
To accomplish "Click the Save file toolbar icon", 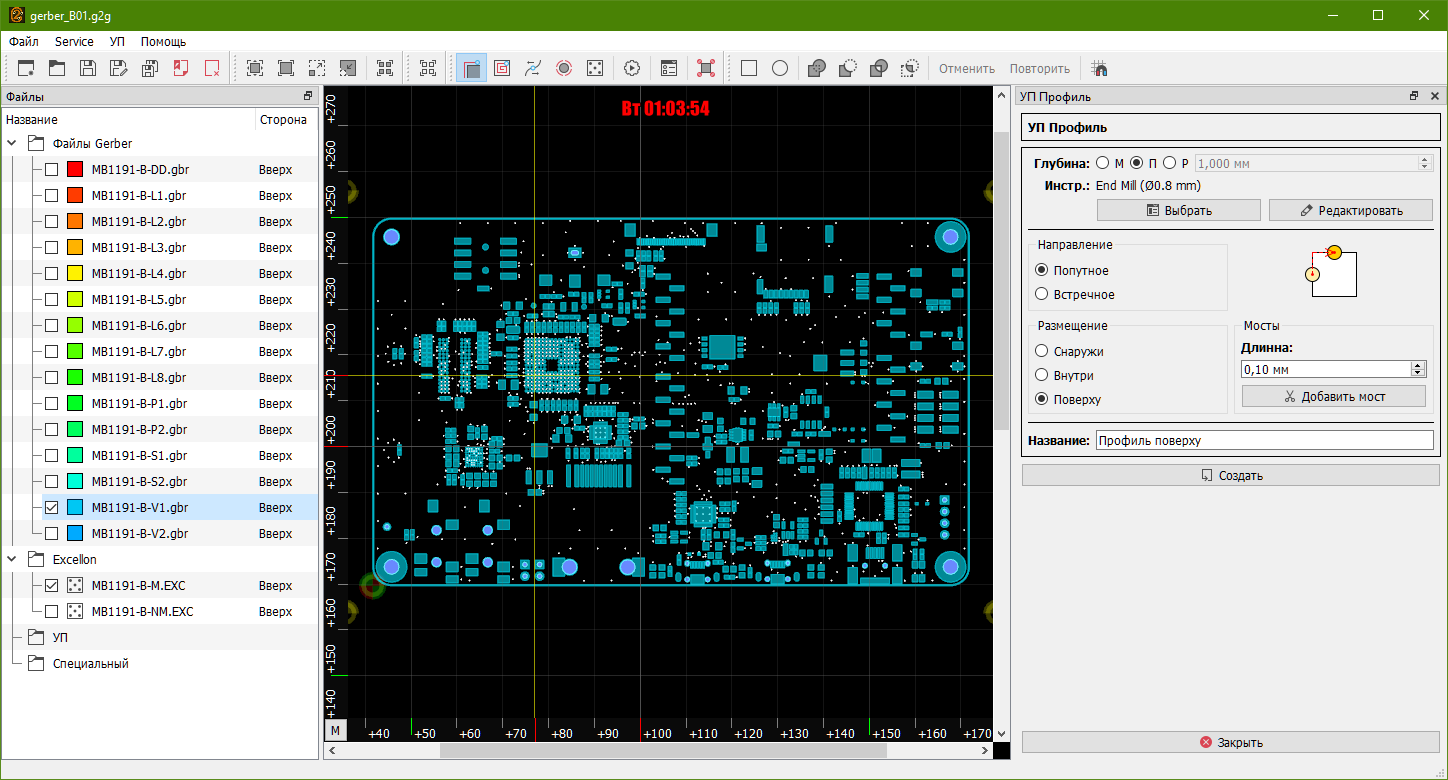I will [88, 69].
